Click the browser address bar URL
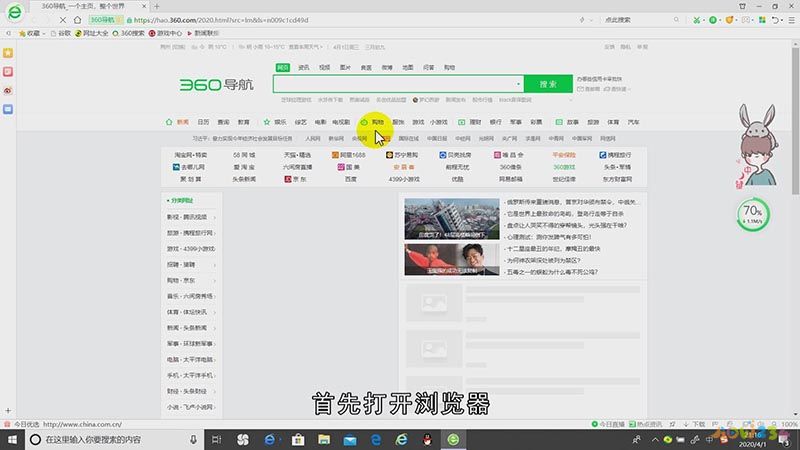The image size is (800, 450). (x=221, y=20)
